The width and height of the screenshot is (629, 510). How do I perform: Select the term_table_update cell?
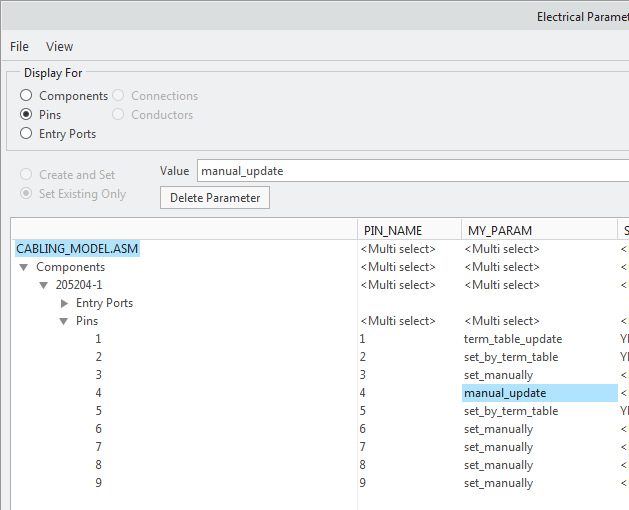513,339
